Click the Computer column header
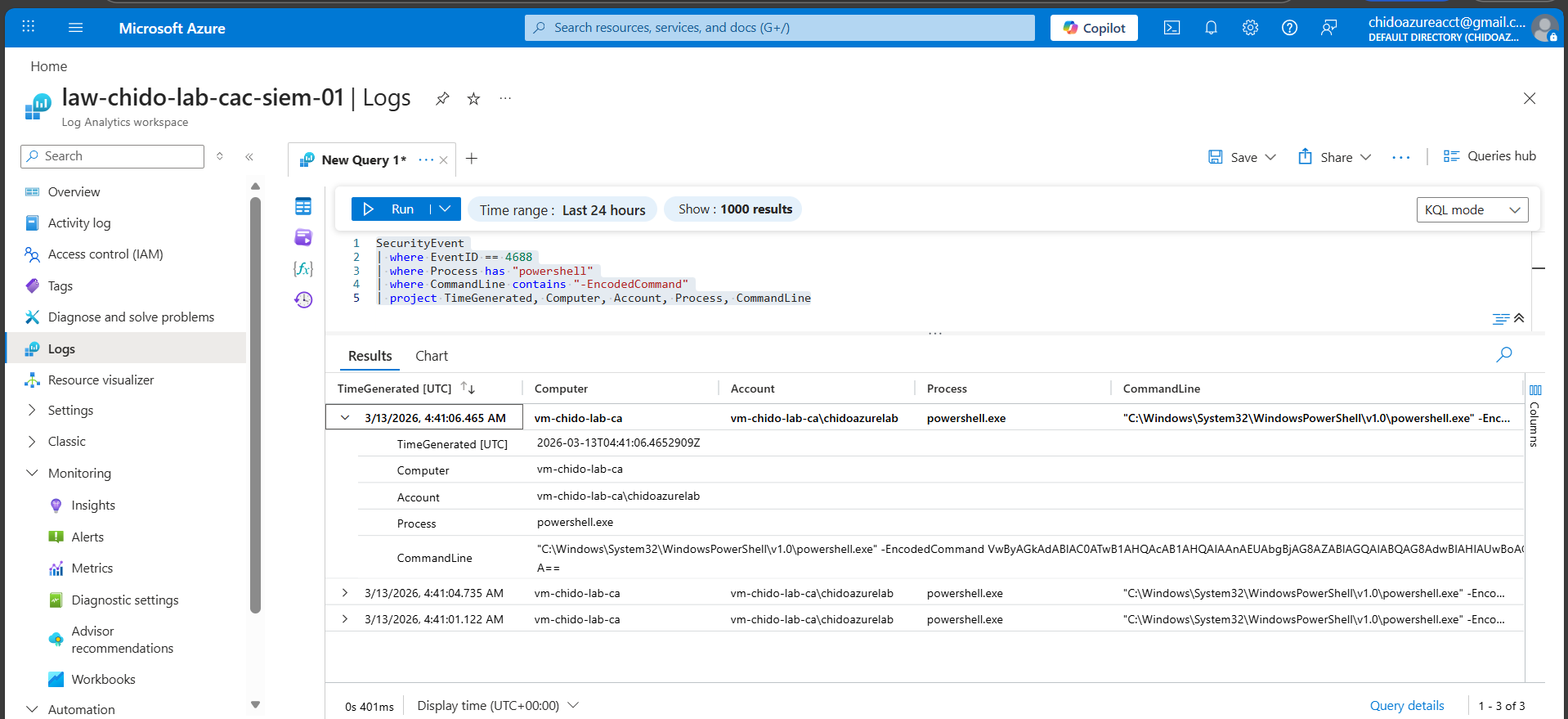This screenshot has width=1568, height=719. 561,389
